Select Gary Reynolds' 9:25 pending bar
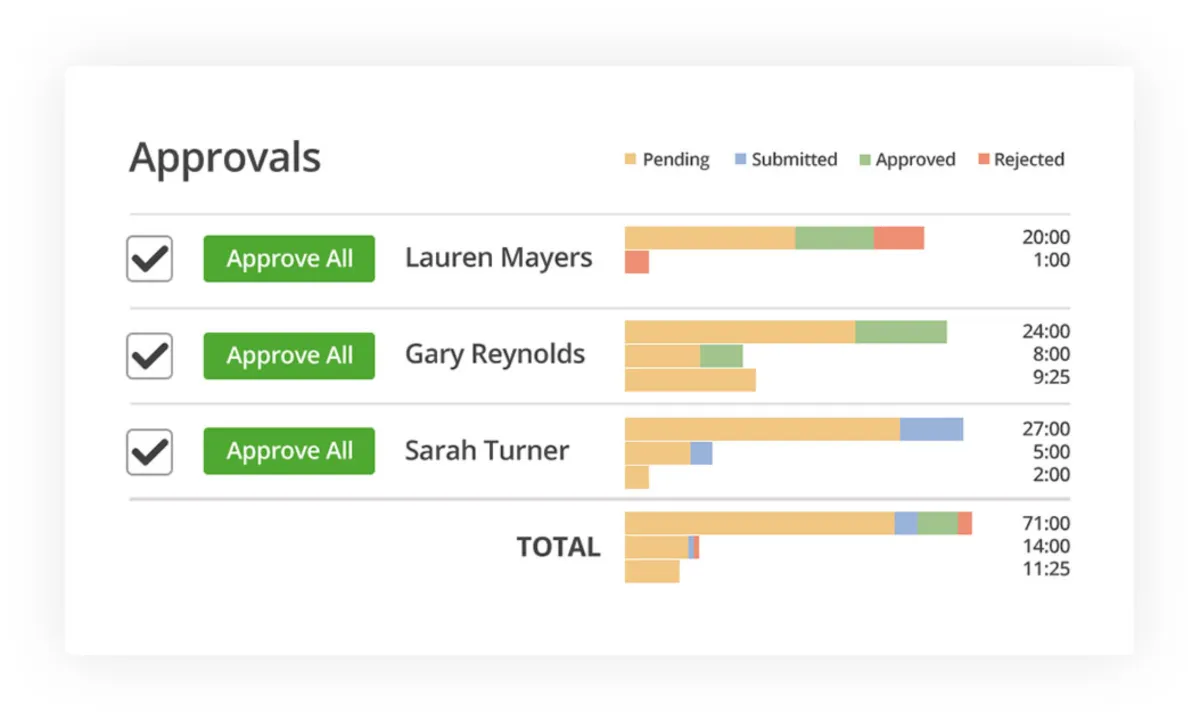The image size is (1200, 720). pyautogui.click(x=690, y=380)
